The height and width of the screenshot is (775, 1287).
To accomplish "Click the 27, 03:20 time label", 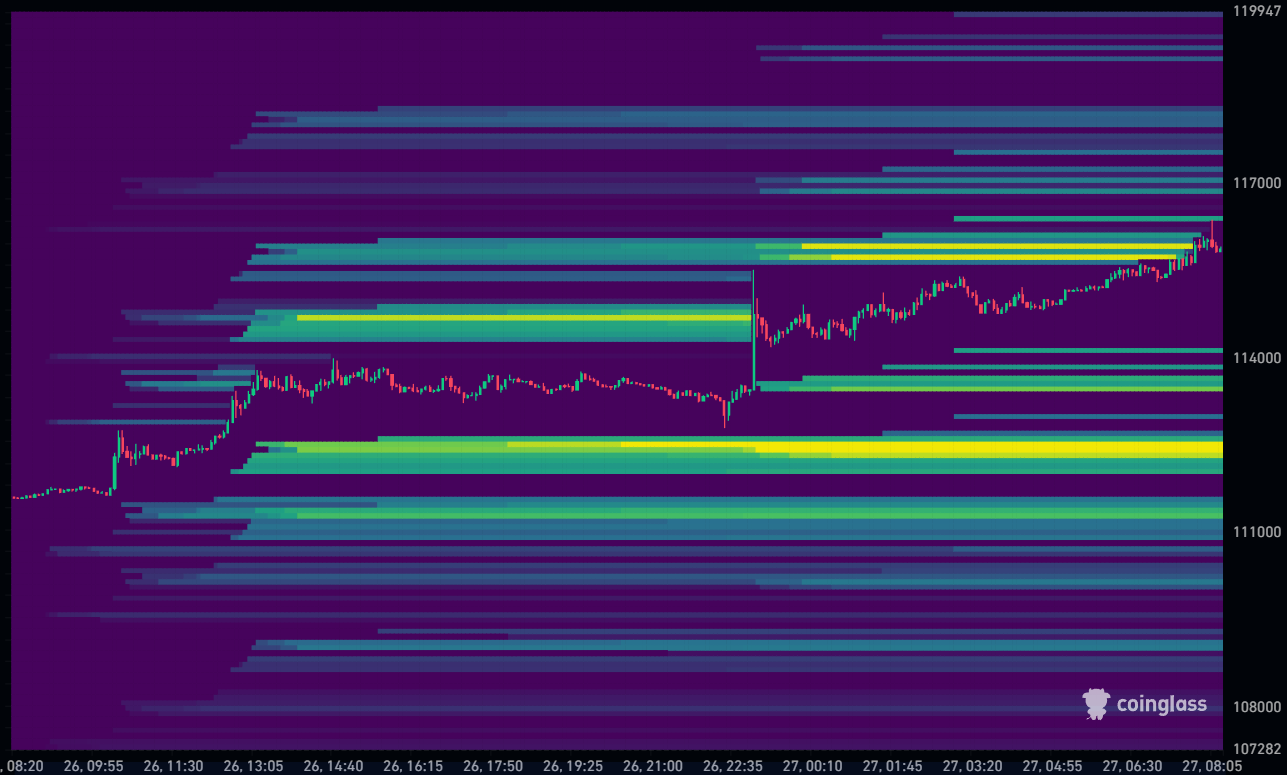I will [973, 766].
